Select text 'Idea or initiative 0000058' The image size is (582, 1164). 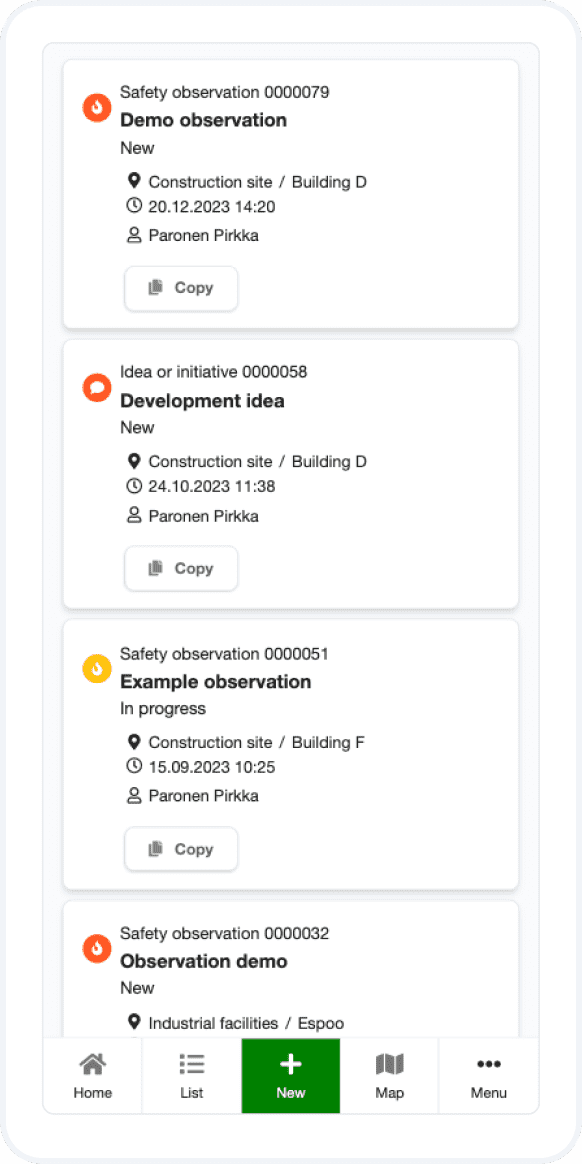[214, 372]
